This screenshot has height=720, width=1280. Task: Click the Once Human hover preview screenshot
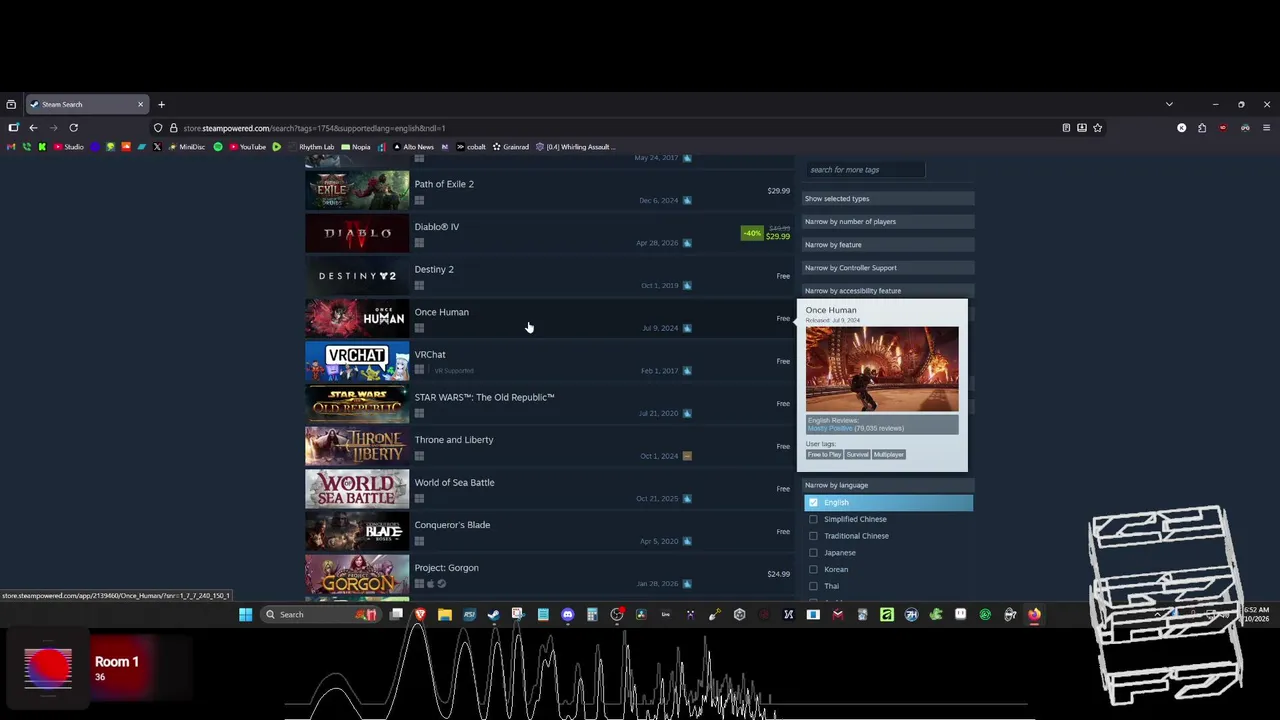coord(882,369)
